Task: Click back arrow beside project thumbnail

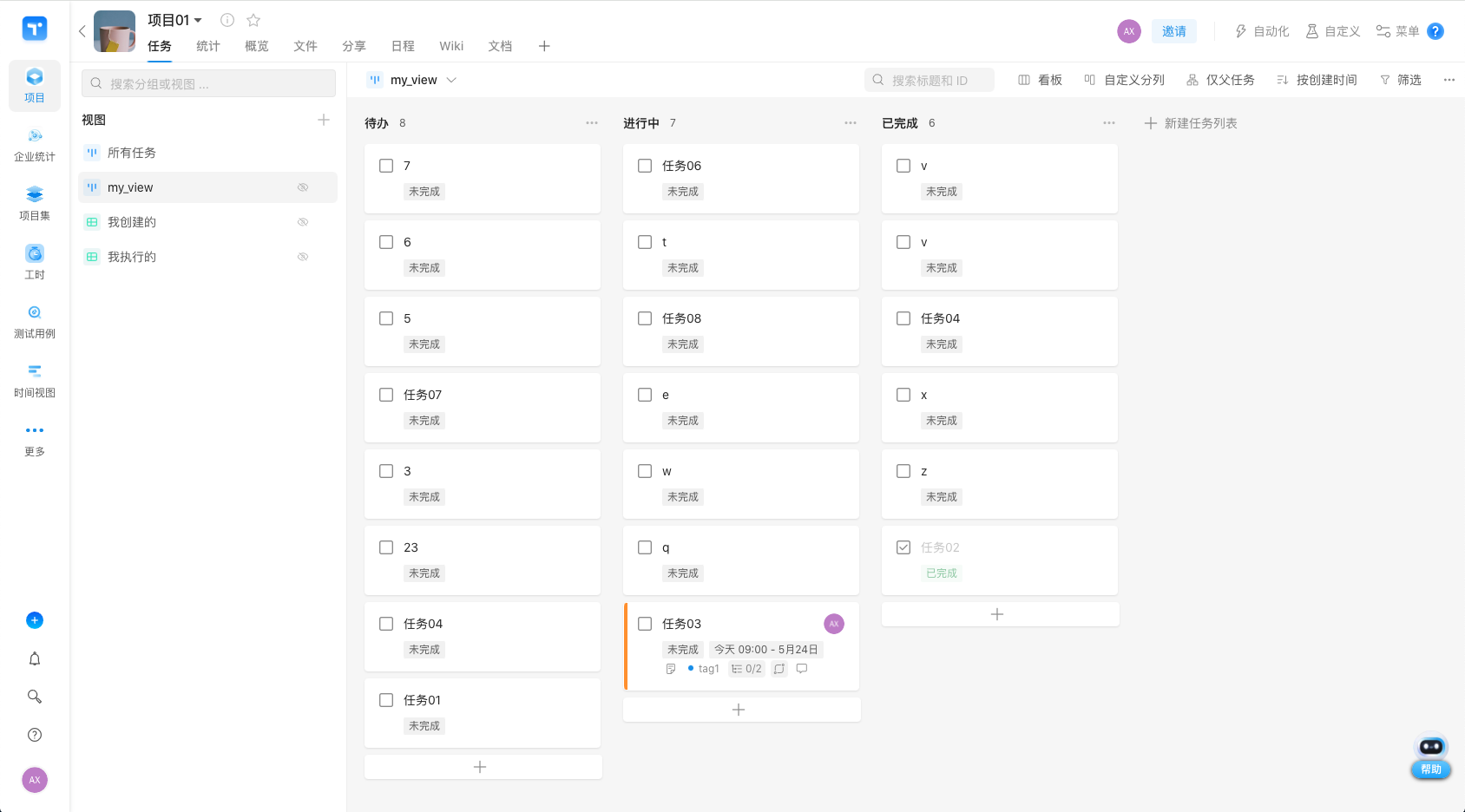Action: [82, 31]
